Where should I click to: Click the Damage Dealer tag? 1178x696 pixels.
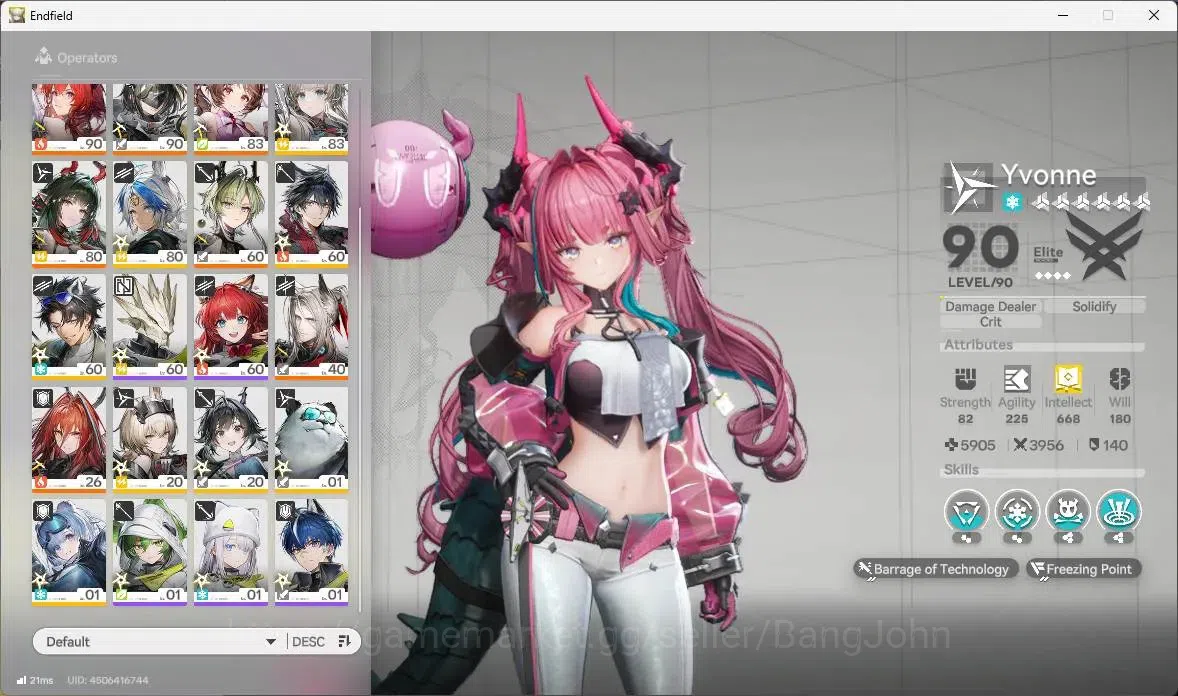tap(990, 306)
